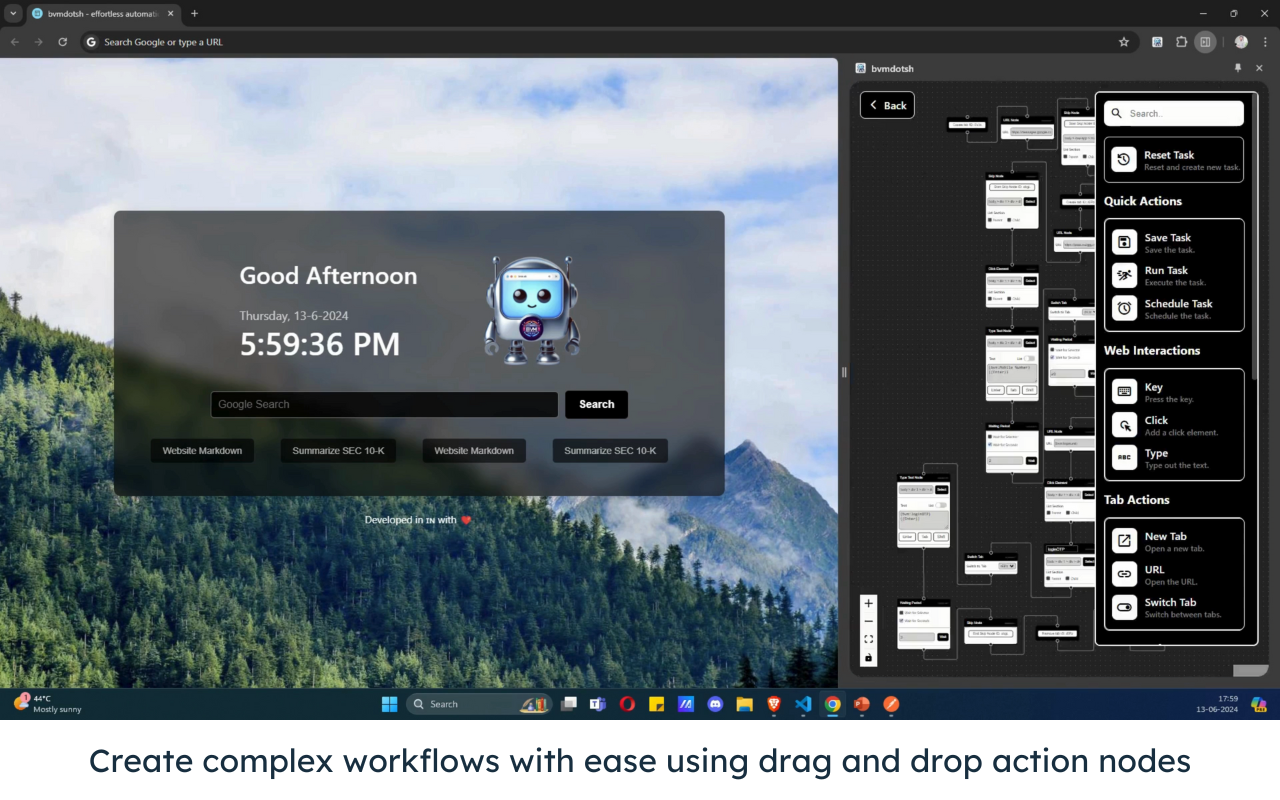
Task: Click the New Tab action icon
Action: pos(1127,540)
